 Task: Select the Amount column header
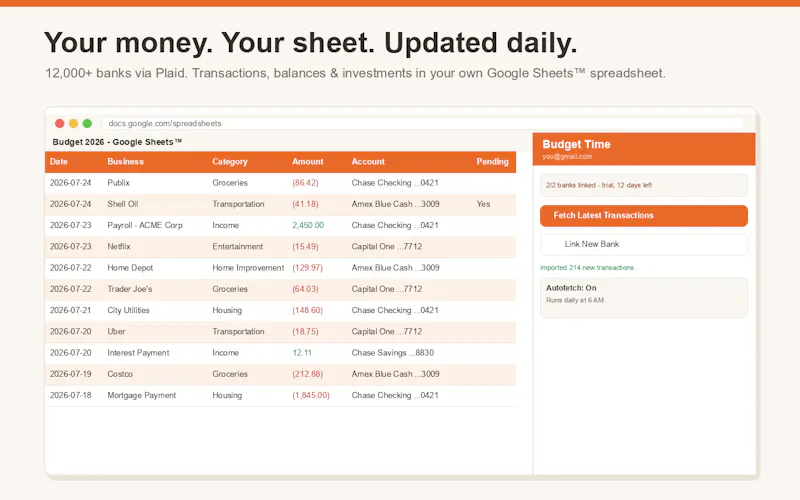[x=308, y=162]
